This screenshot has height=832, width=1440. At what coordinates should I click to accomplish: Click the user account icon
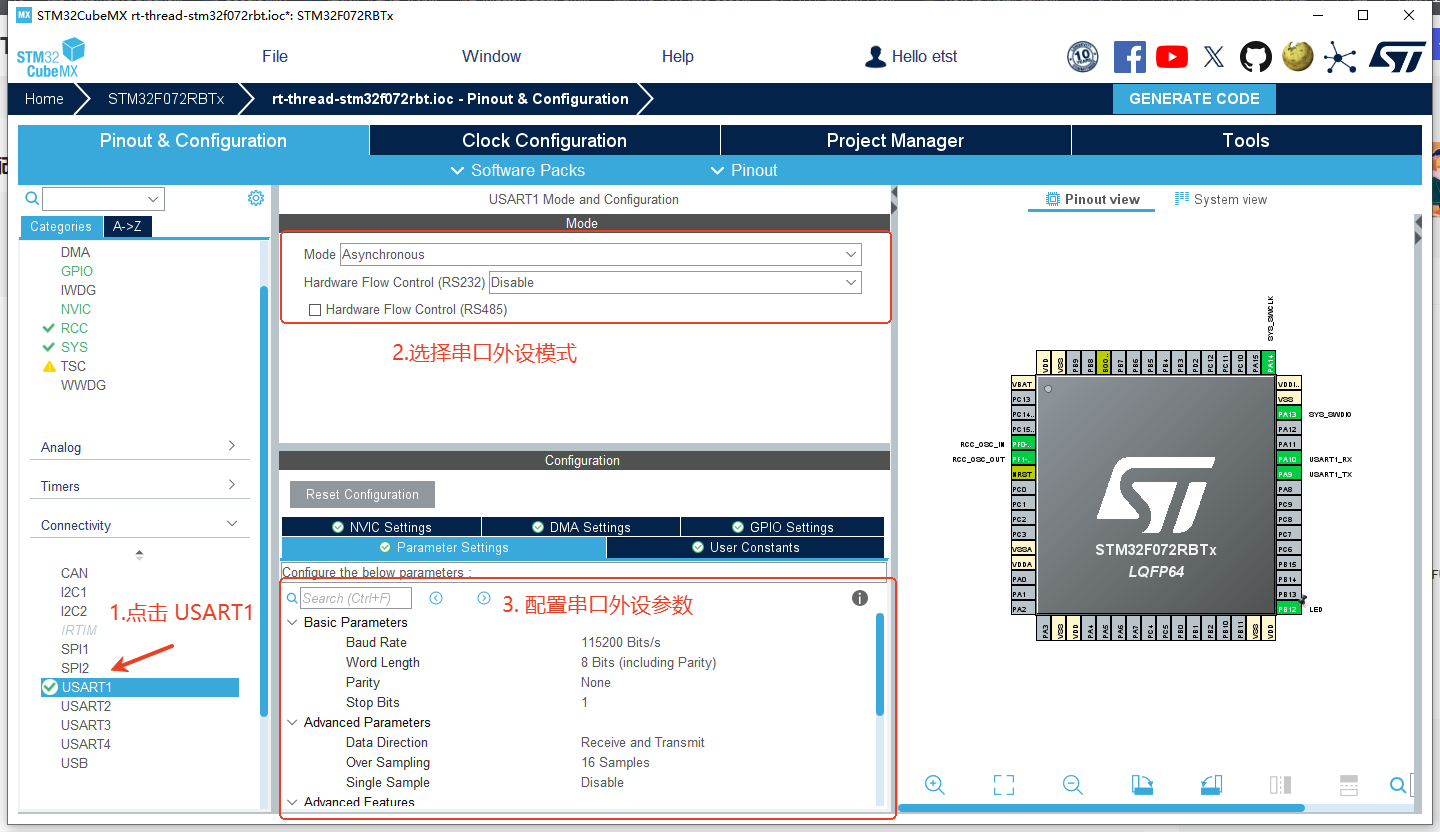[876, 57]
